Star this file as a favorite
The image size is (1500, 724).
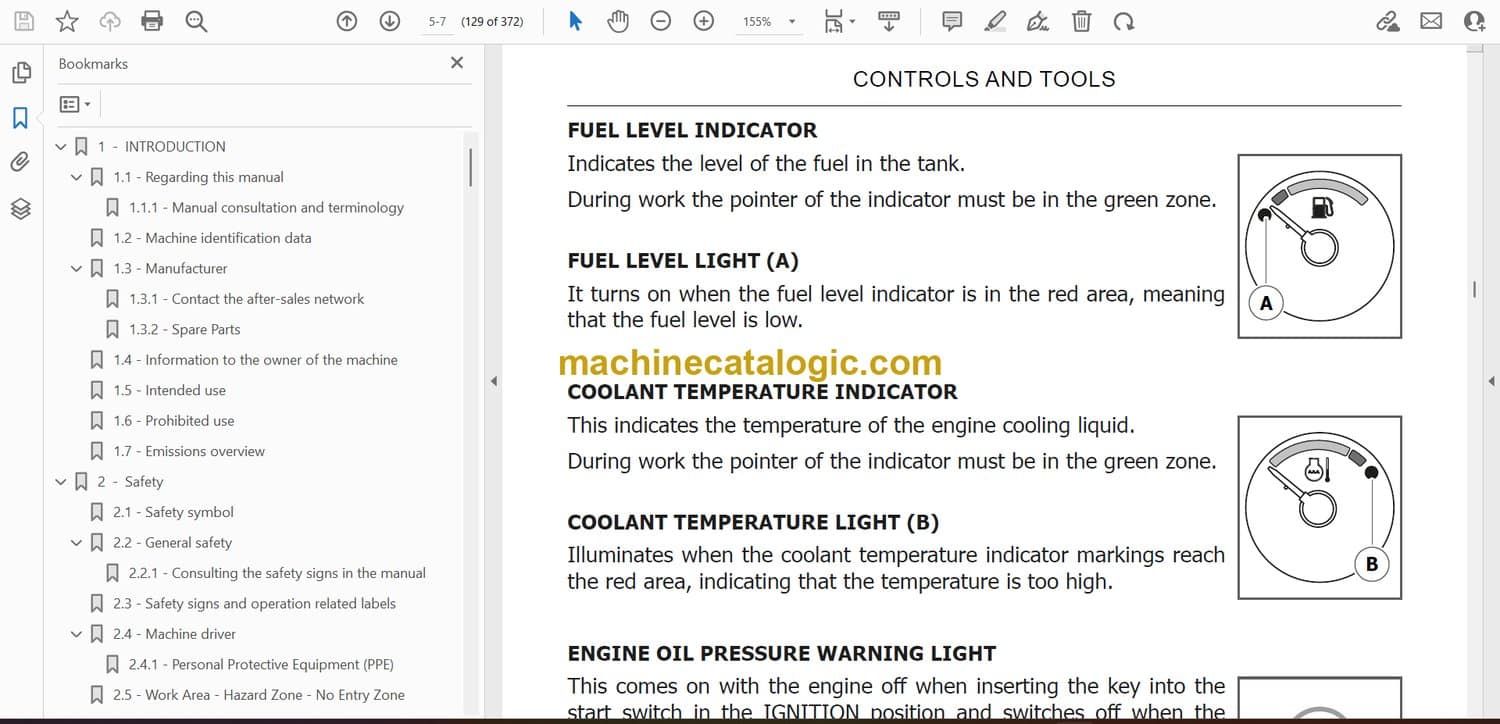click(67, 21)
